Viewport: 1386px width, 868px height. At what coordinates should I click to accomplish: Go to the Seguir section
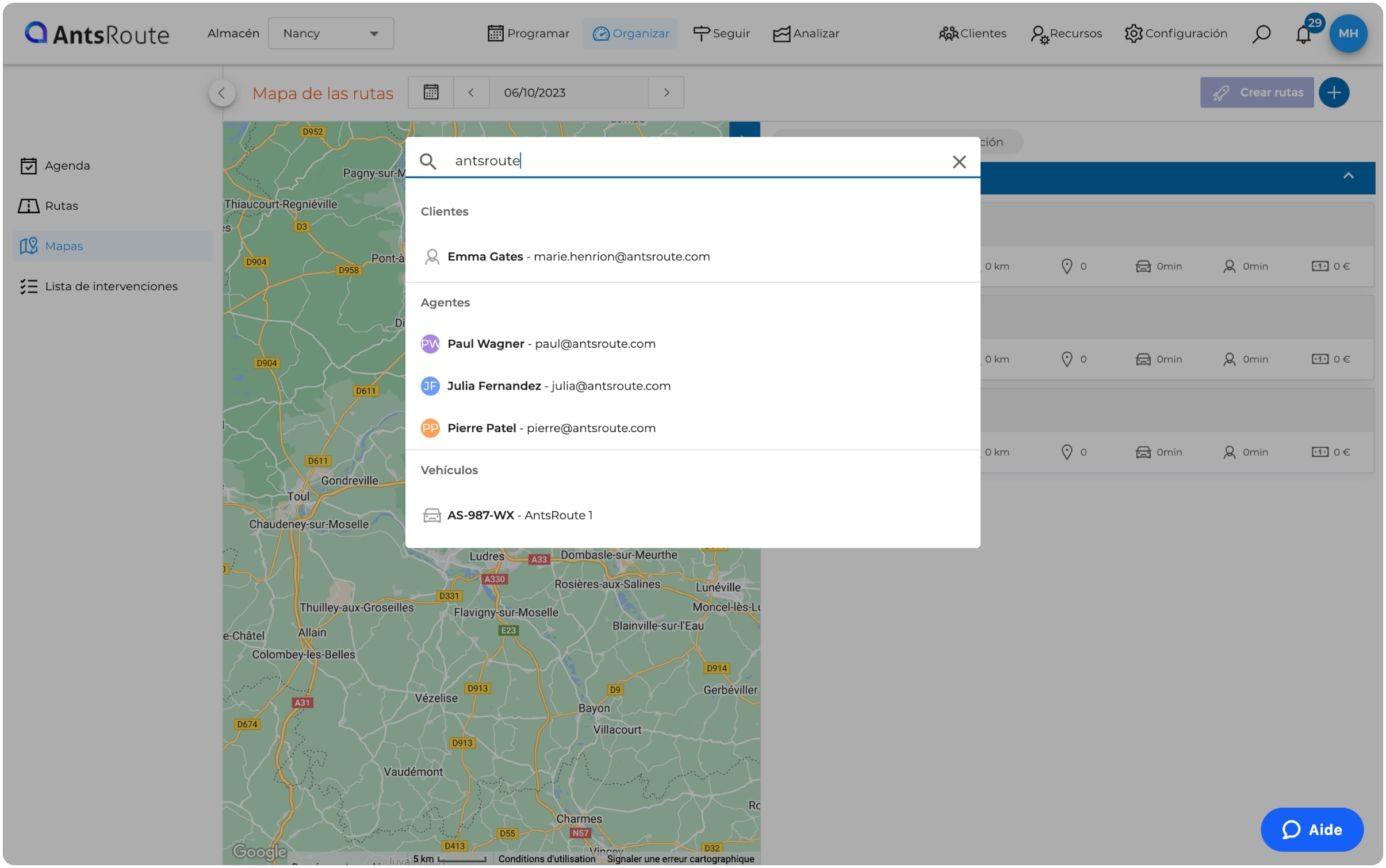coord(721,33)
